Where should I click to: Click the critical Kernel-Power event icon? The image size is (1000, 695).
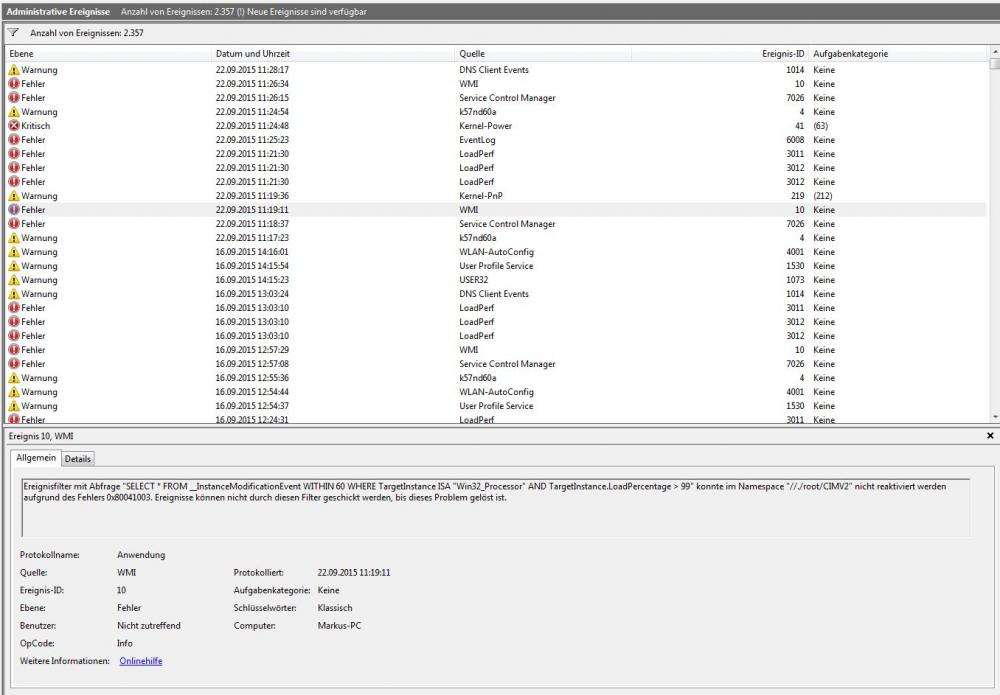[x=14, y=126]
